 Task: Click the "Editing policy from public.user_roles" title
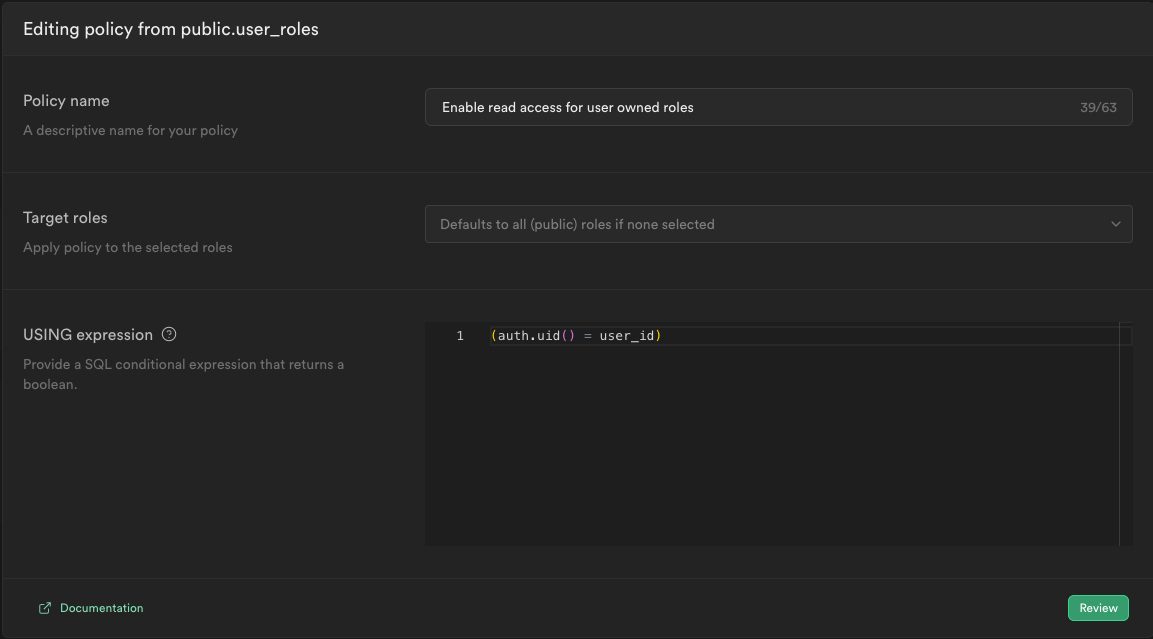(x=171, y=29)
